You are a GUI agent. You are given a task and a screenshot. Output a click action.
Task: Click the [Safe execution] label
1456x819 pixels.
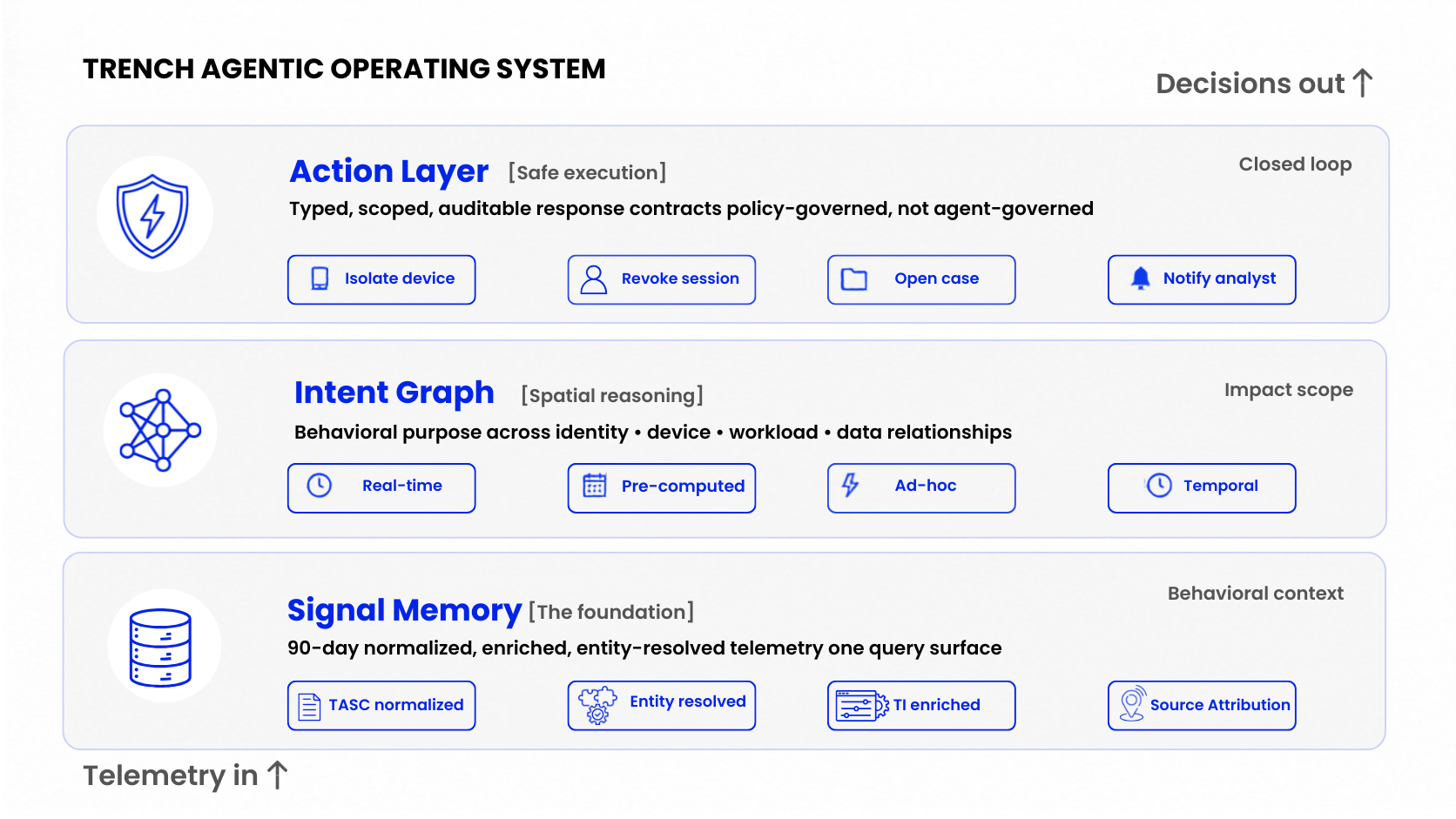click(588, 172)
